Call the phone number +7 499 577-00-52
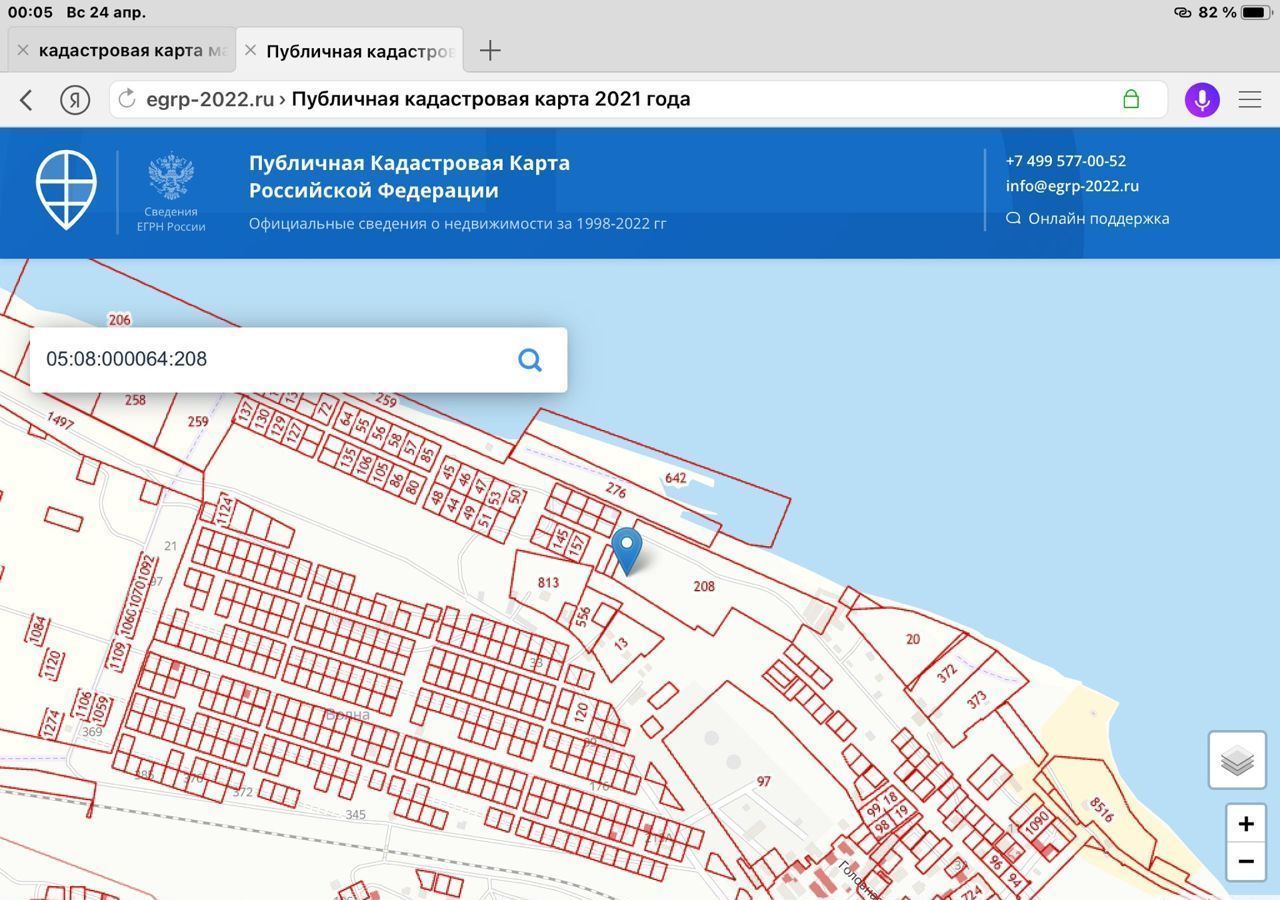Image resolution: width=1280 pixels, height=900 pixels. [1065, 160]
